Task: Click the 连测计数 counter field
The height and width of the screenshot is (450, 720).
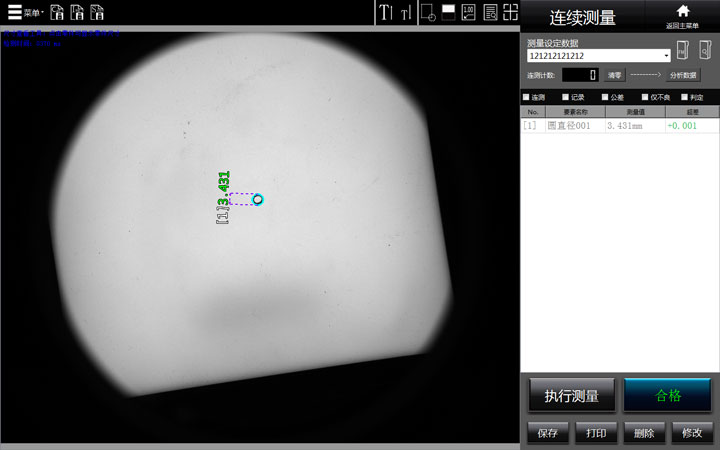Action: 580,75
